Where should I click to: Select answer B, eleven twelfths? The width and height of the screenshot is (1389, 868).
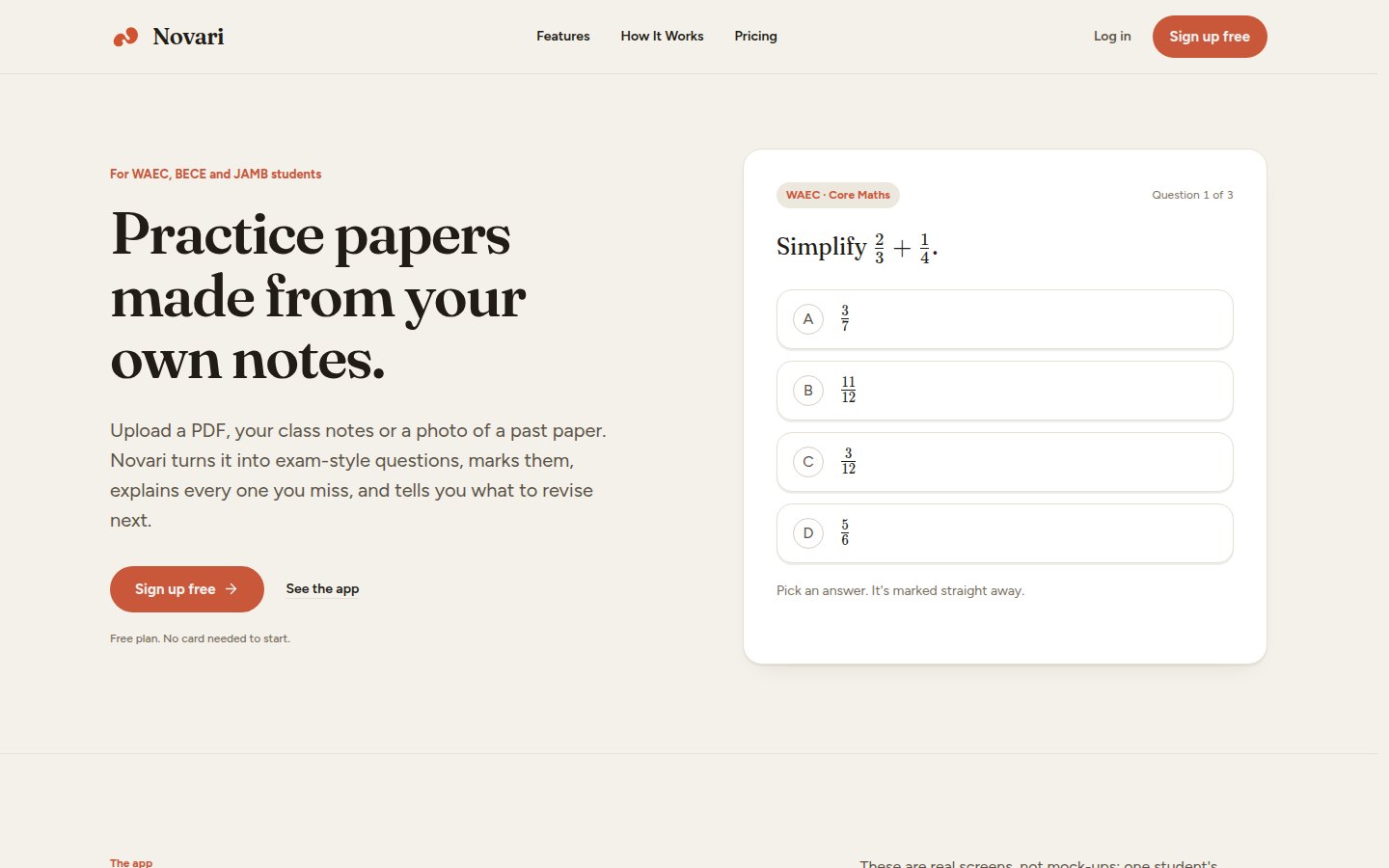click(1004, 391)
